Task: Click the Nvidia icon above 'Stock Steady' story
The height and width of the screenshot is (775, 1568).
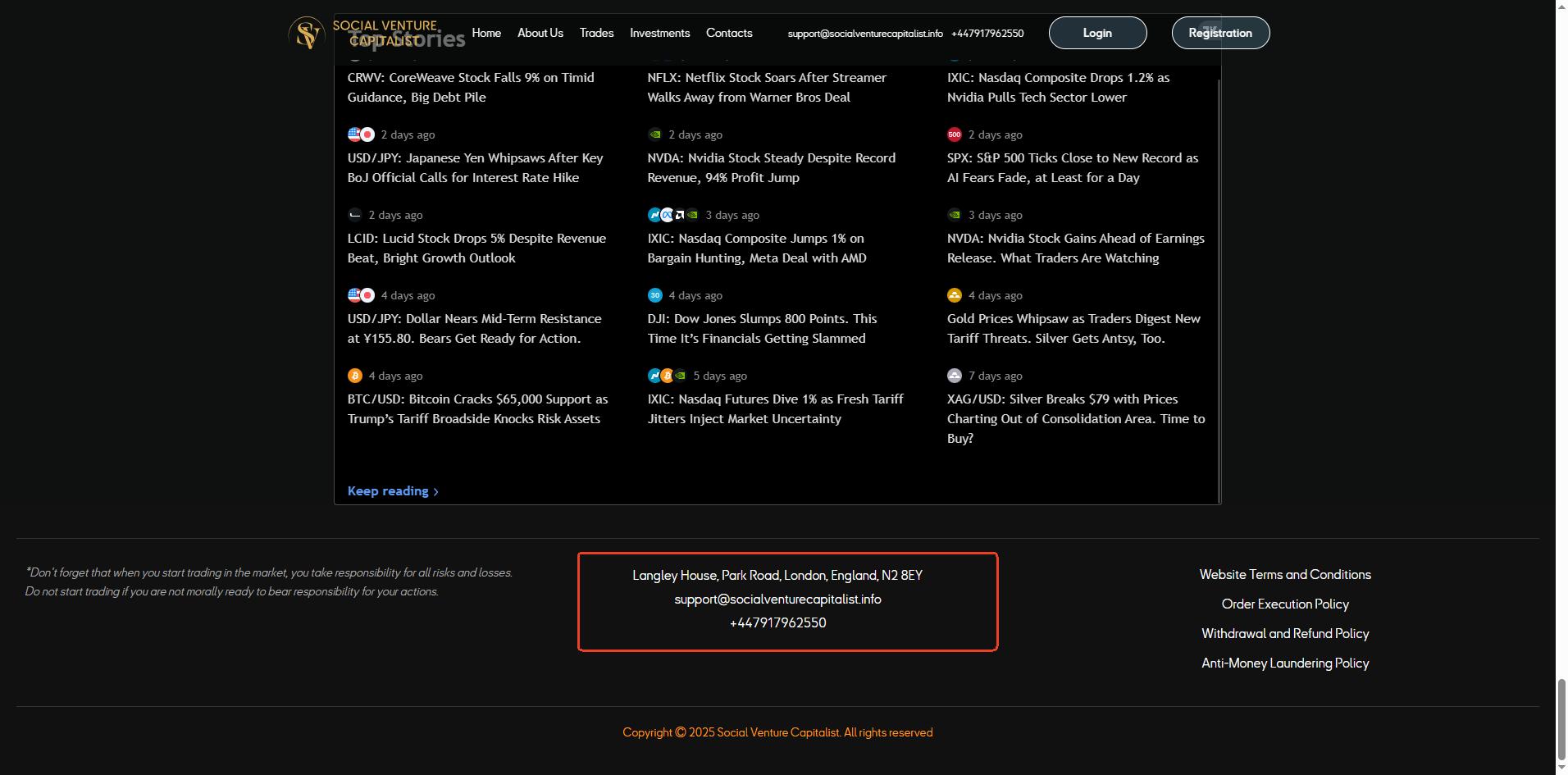Action: click(x=654, y=134)
